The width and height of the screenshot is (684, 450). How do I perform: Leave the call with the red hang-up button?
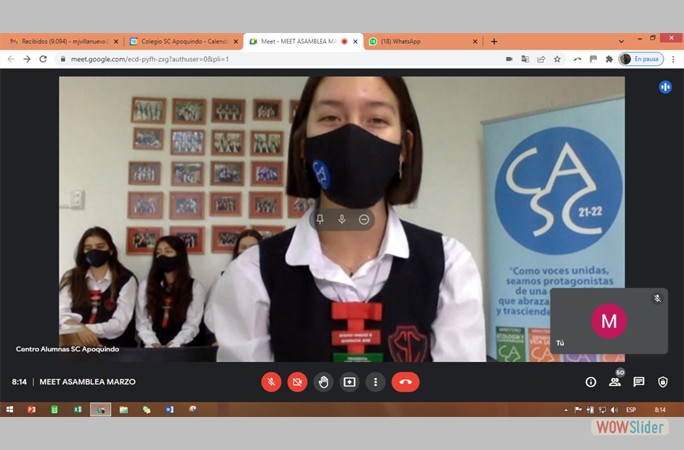coord(405,382)
